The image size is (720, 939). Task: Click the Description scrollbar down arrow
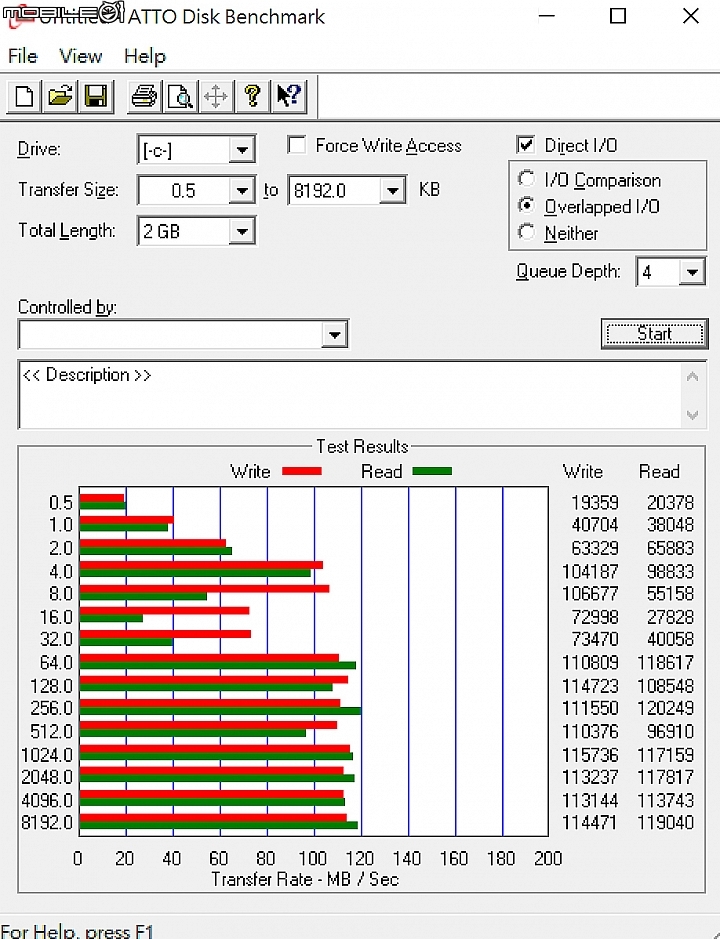692,414
